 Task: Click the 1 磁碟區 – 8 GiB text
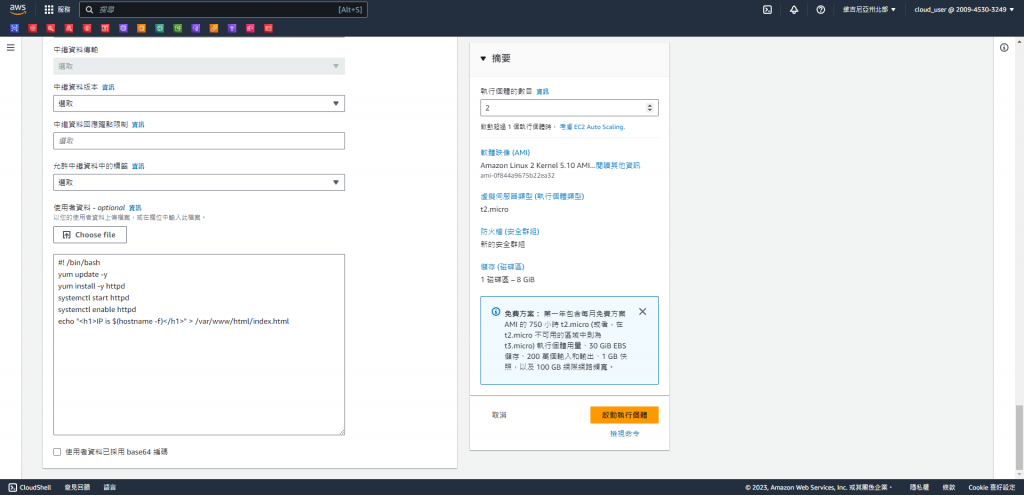coord(507,279)
